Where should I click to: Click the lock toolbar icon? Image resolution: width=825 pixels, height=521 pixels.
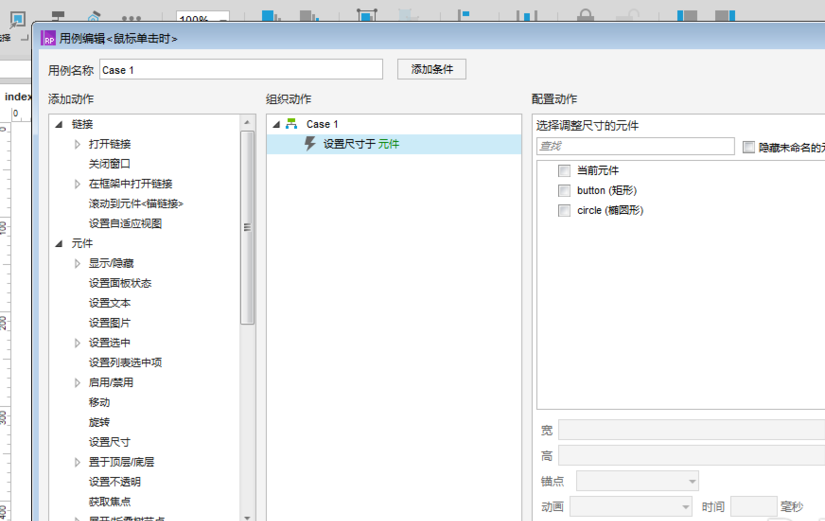click(x=585, y=15)
